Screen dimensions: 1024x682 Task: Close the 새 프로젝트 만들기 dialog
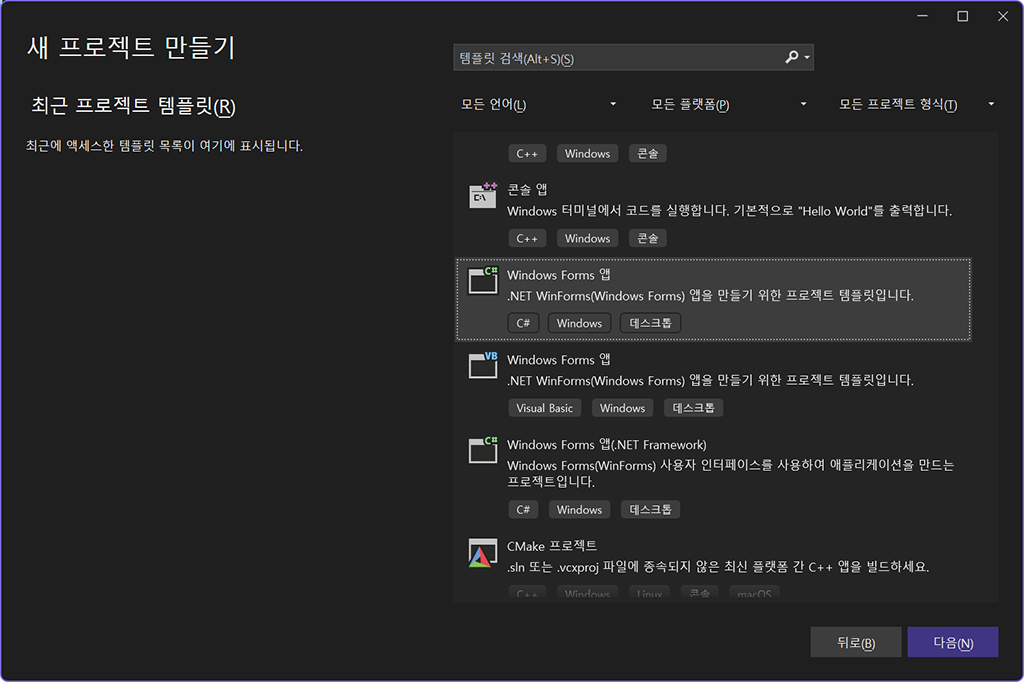click(x=1003, y=16)
